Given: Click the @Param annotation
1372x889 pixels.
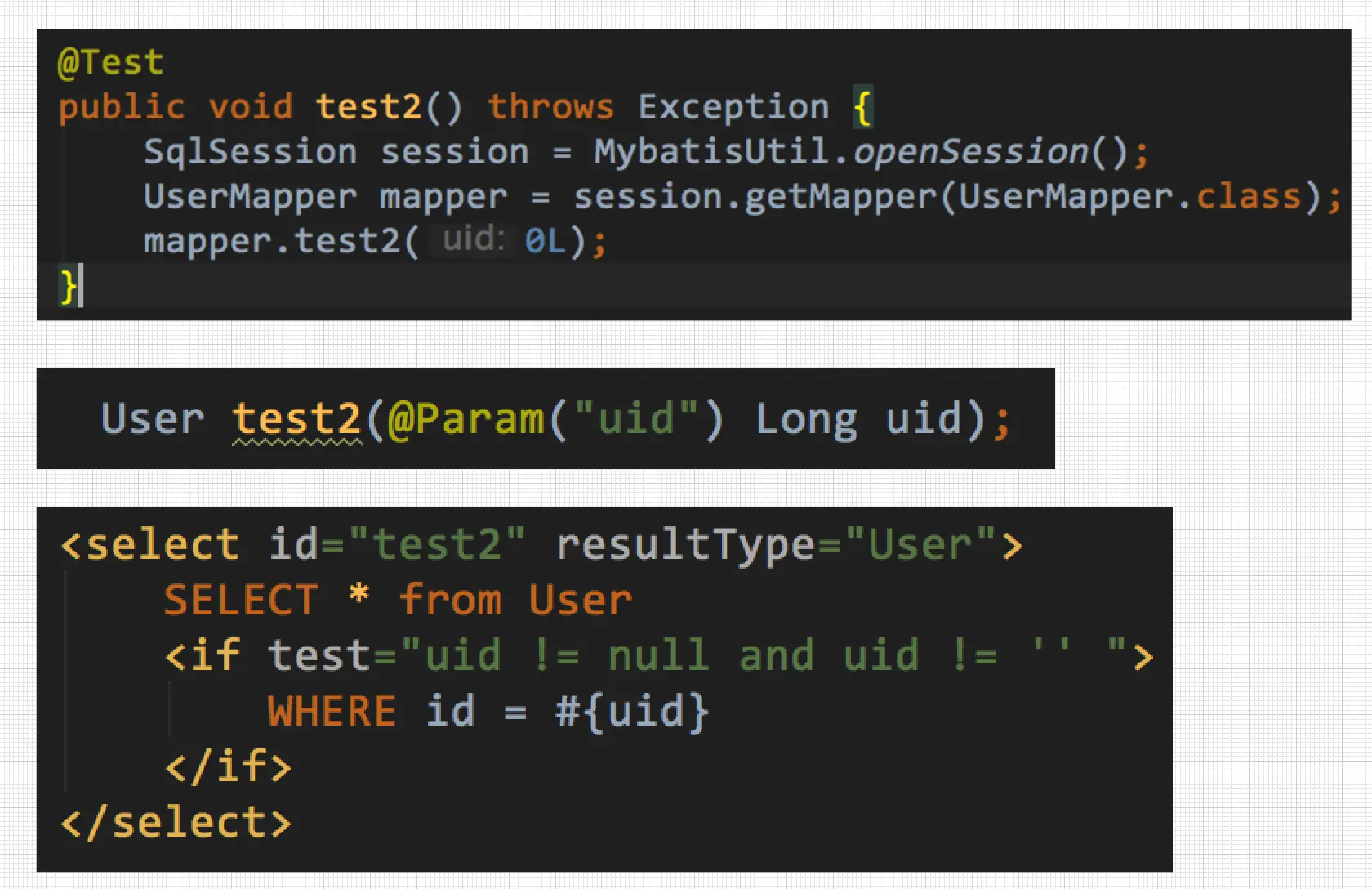Looking at the screenshot, I should [466, 419].
